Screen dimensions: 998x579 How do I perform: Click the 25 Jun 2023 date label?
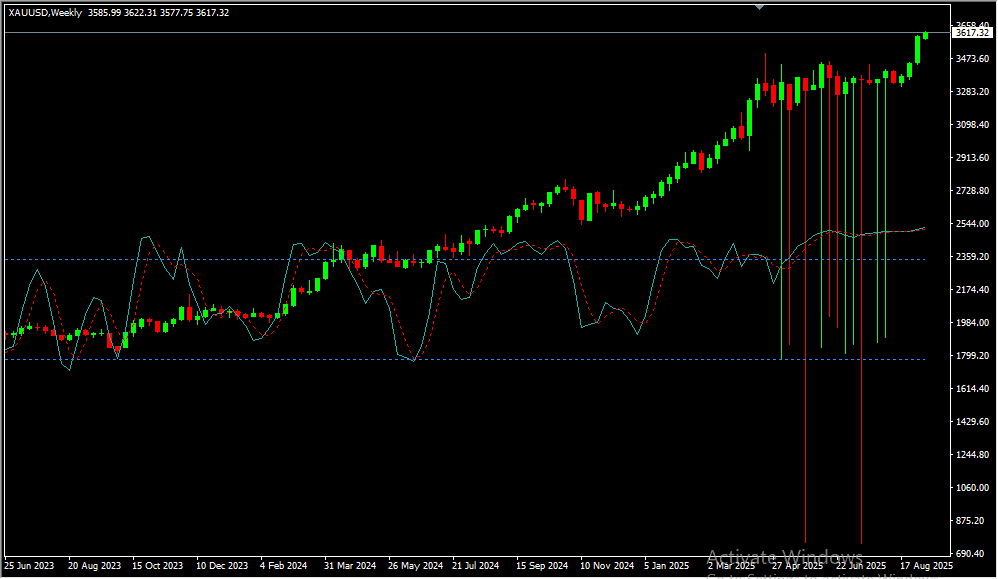tap(30, 565)
